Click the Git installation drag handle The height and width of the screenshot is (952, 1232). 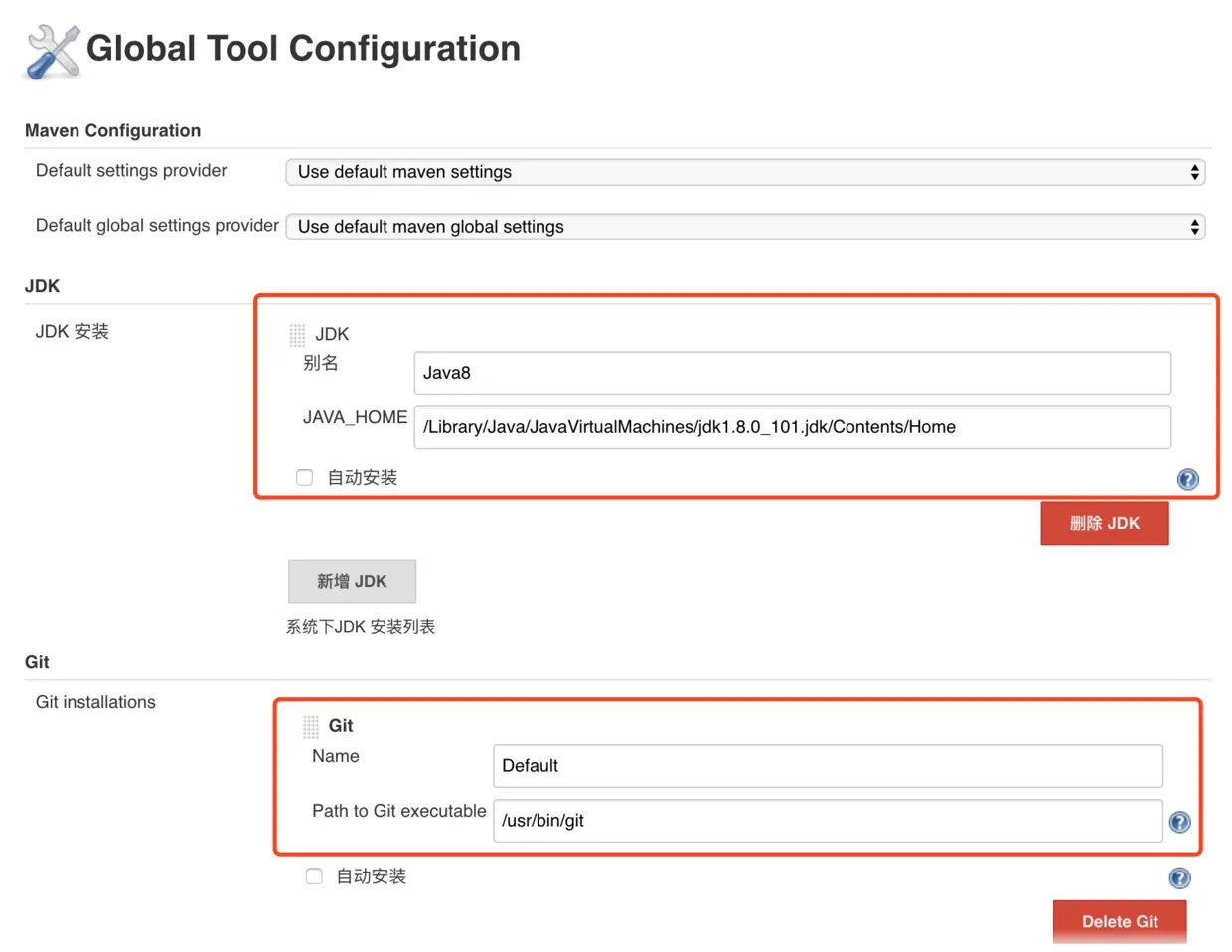click(x=311, y=726)
